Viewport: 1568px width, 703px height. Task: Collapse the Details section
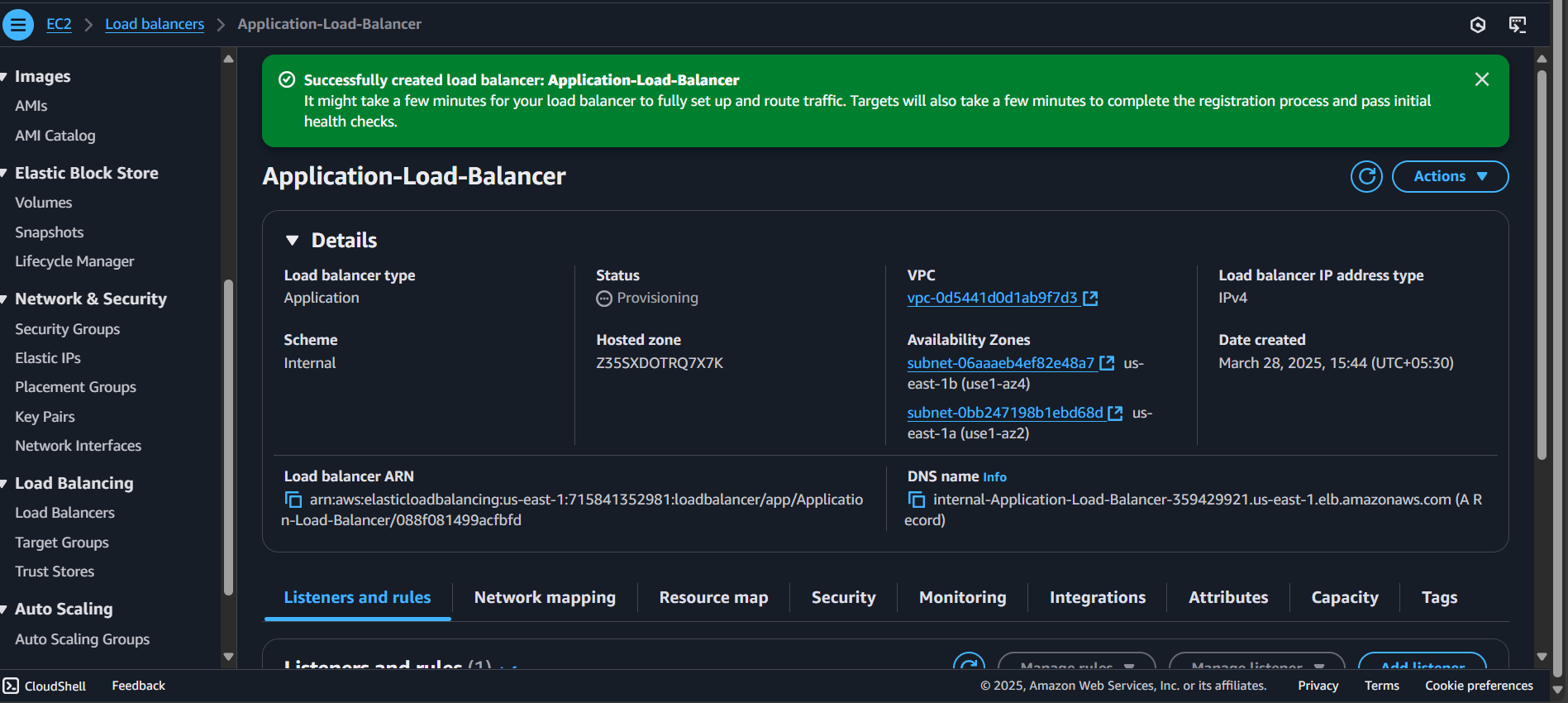292,241
